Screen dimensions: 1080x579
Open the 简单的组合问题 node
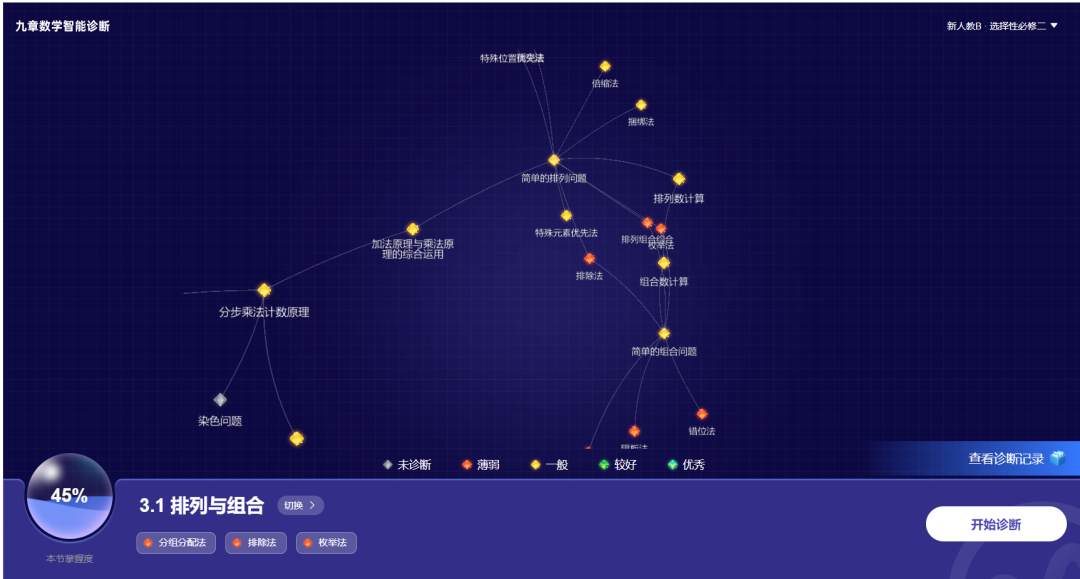pyautogui.click(x=664, y=333)
